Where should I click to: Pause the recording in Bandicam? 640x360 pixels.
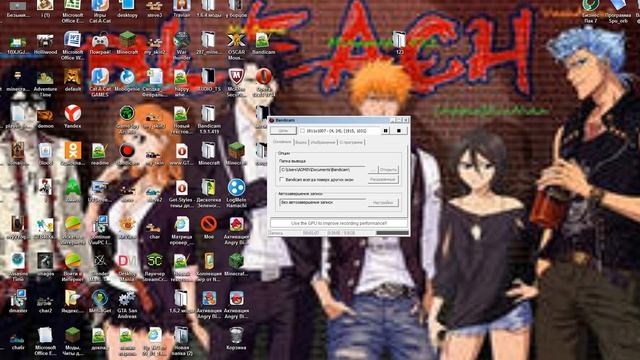pyautogui.click(x=385, y=131)
